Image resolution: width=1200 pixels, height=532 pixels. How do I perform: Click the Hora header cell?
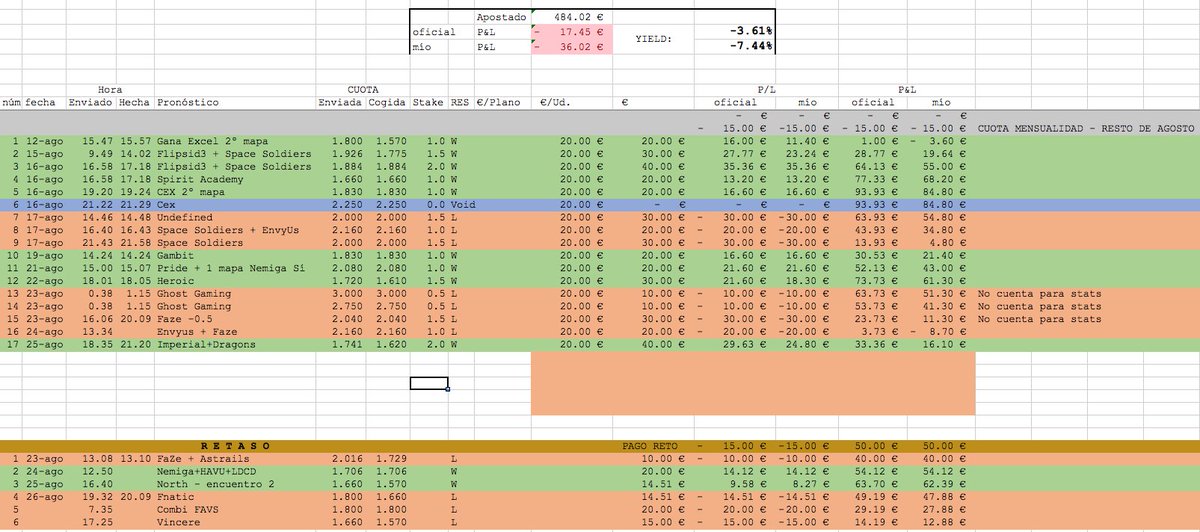110,89
